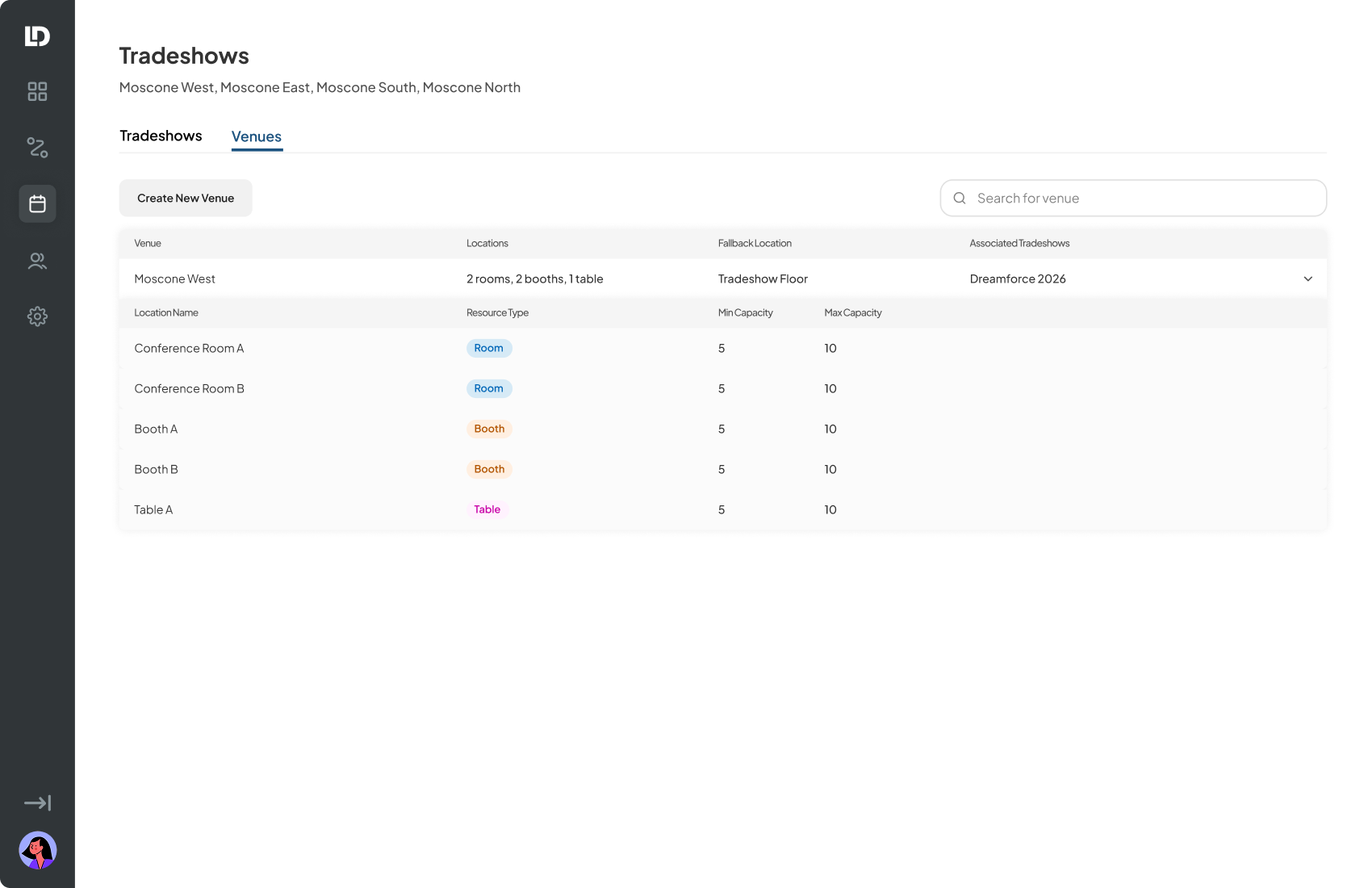Click the Booth tag in Booth A row
The width and height of the screenshot is (1372, 888).
[489, 429]
